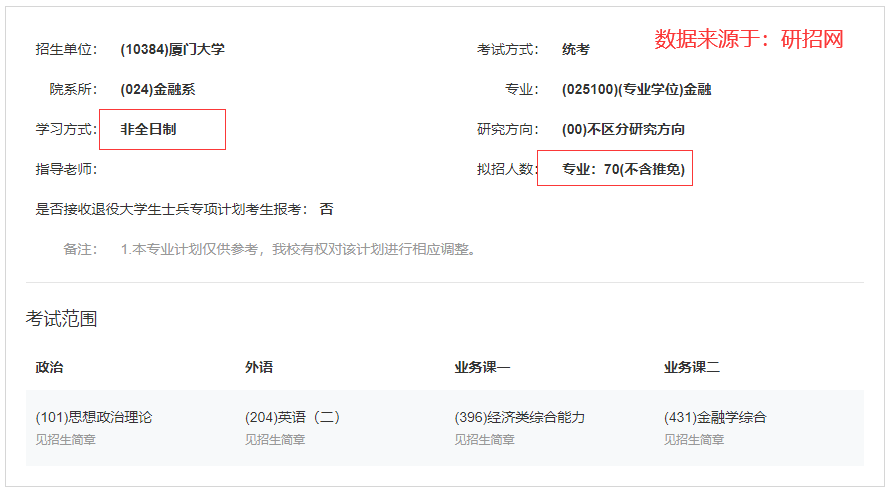Select the (00)不区分研究方向 value
896x496 pixels.
click(623, 130)
